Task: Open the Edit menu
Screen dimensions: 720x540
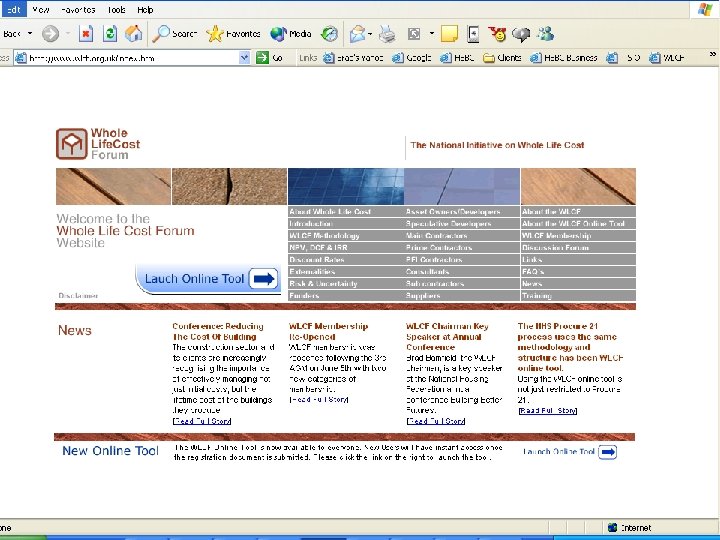Action: click(13, 10)
